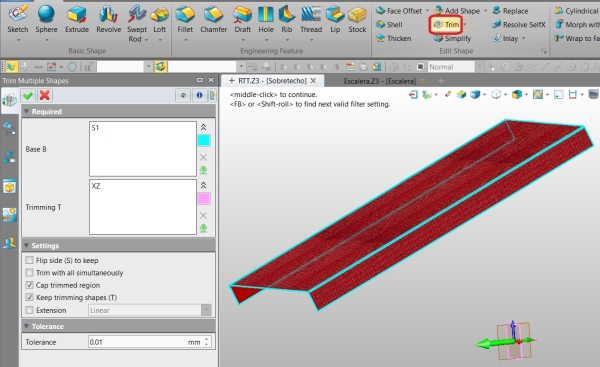
Task: Select the Trim command in Edit Shape
Action: (x=447, y=25)
